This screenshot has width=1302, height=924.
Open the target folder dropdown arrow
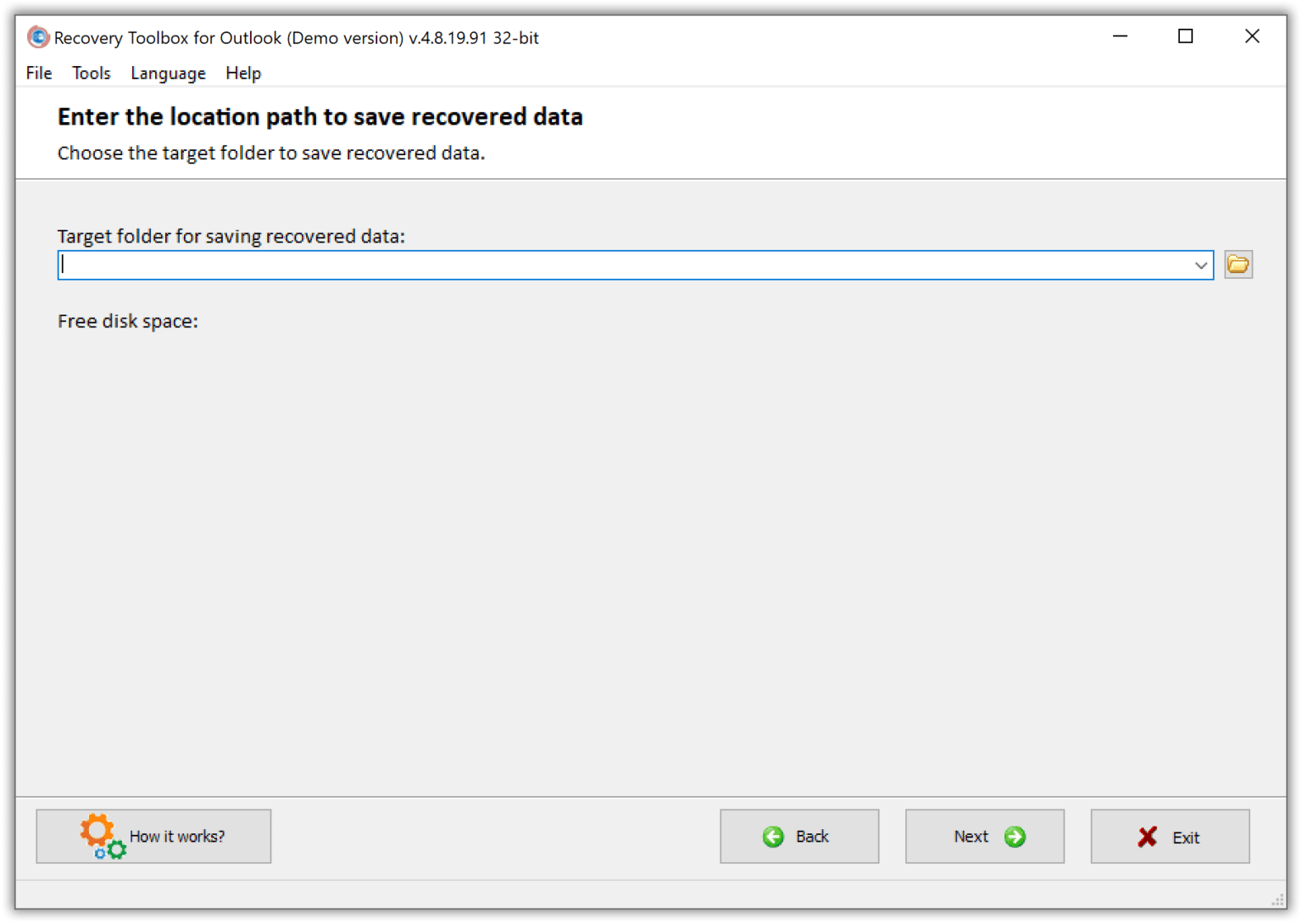click(x=1200, y=264)
